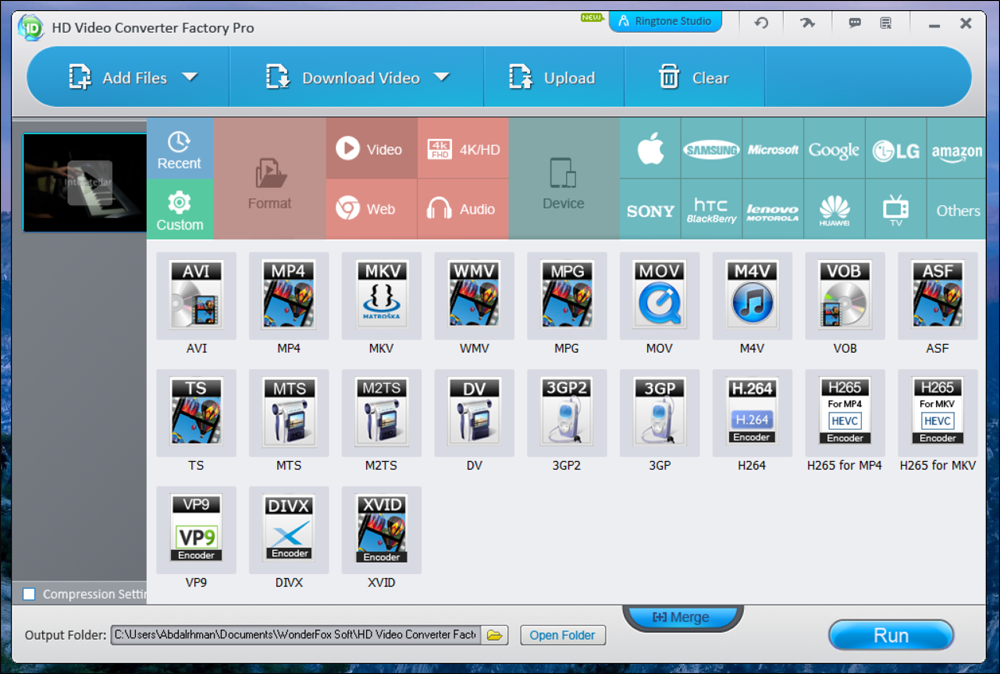Click the Output Folder path field
This screenshot has height=674, width=1000.
pyautogui.click(x=296, y=635)
